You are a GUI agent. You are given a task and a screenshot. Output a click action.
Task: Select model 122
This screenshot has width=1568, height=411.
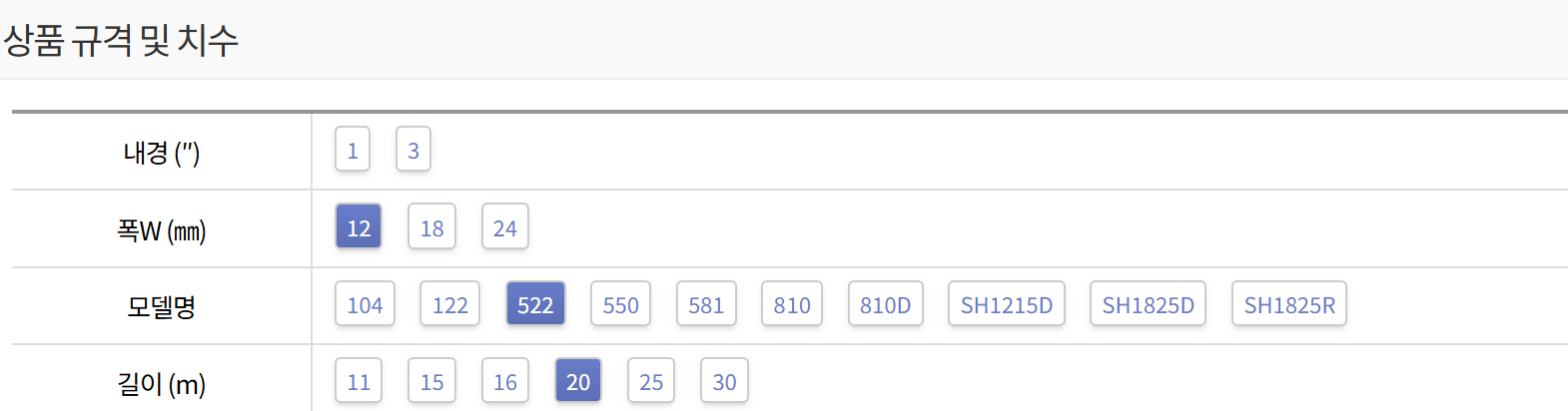pos(450,304)
